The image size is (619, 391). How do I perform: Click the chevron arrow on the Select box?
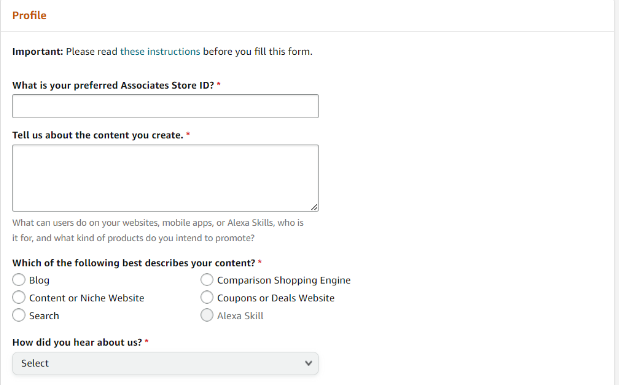click(308, 363)
